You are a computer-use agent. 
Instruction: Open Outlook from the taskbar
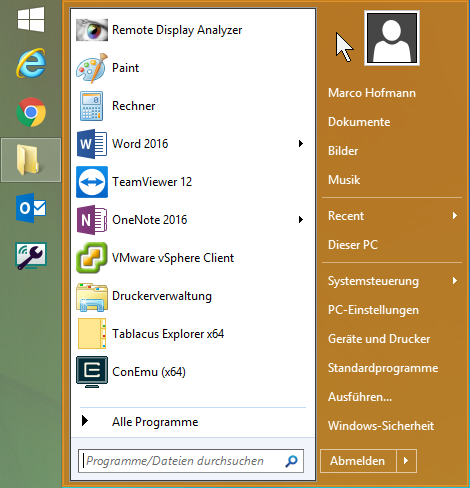[31, 208]
